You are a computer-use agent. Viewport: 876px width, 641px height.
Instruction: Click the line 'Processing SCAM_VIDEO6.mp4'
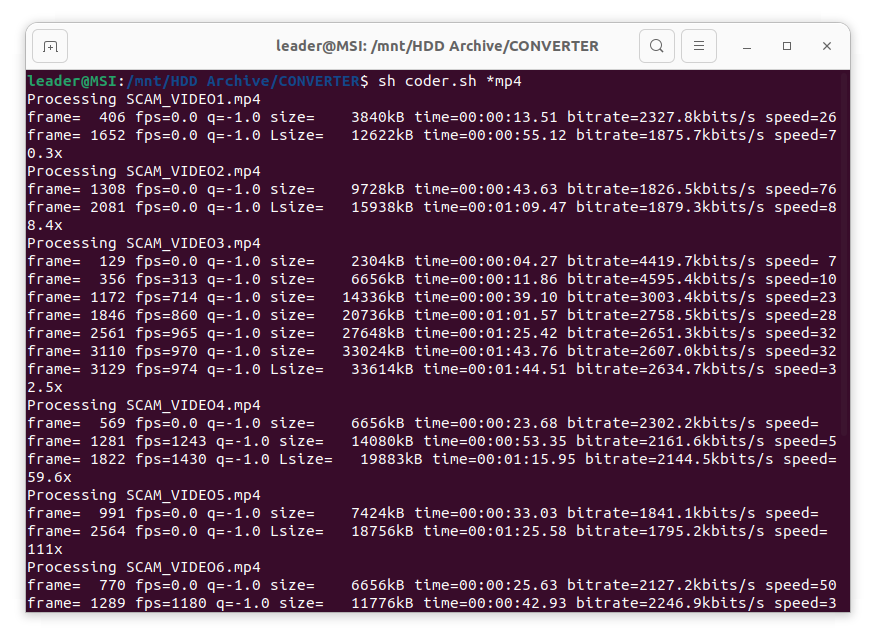[144, 567]
